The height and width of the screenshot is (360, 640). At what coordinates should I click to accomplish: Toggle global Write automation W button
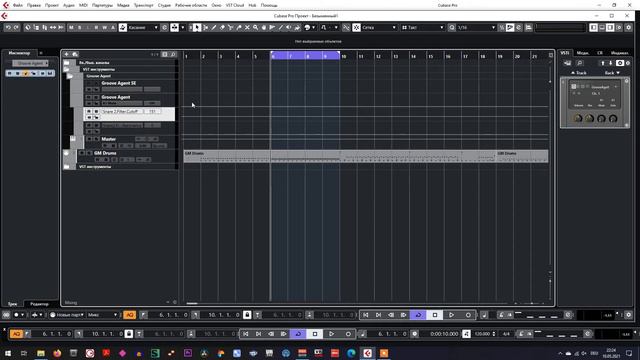104,27
